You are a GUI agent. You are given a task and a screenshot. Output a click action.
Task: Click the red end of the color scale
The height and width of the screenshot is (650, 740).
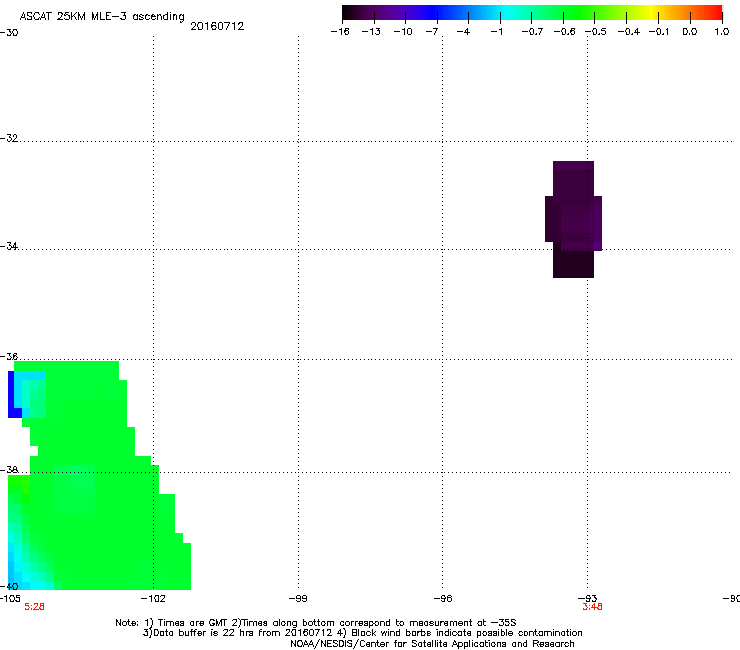coord(714,13)
